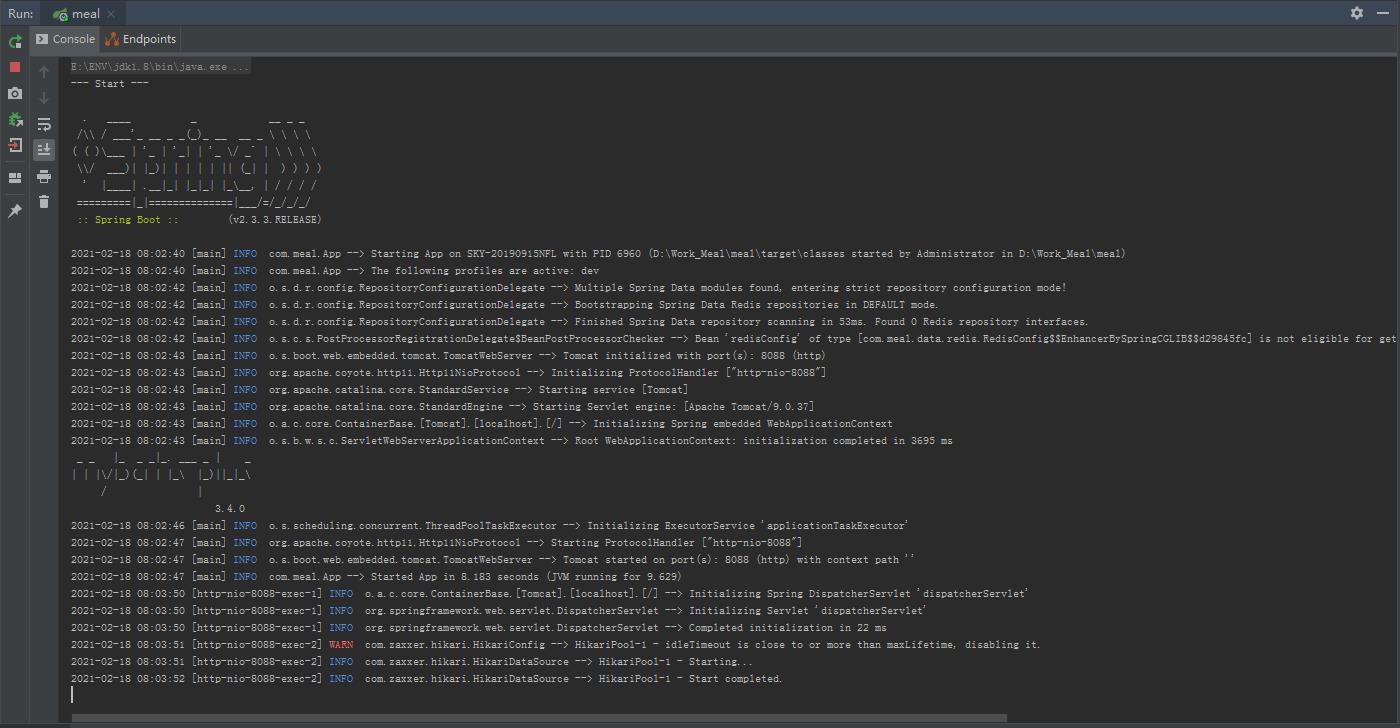
Task: Stop the running meal process
Action: pyautogui.click(x=15, y=67)
